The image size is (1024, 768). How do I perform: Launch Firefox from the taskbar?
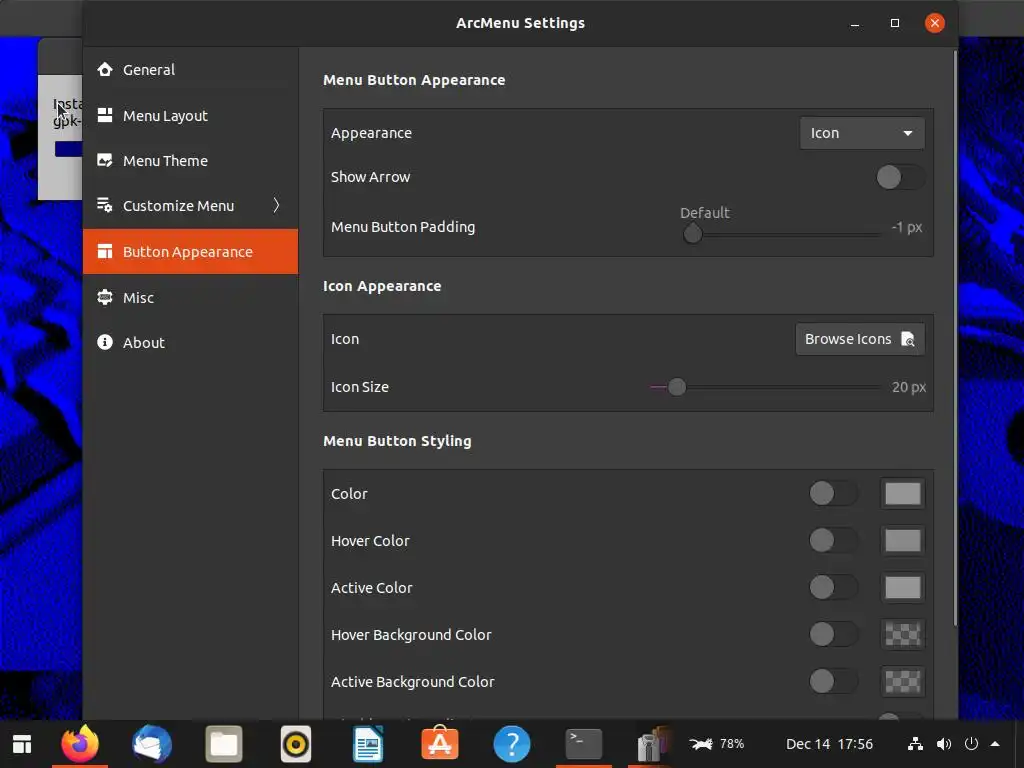[x=80, y=744]
